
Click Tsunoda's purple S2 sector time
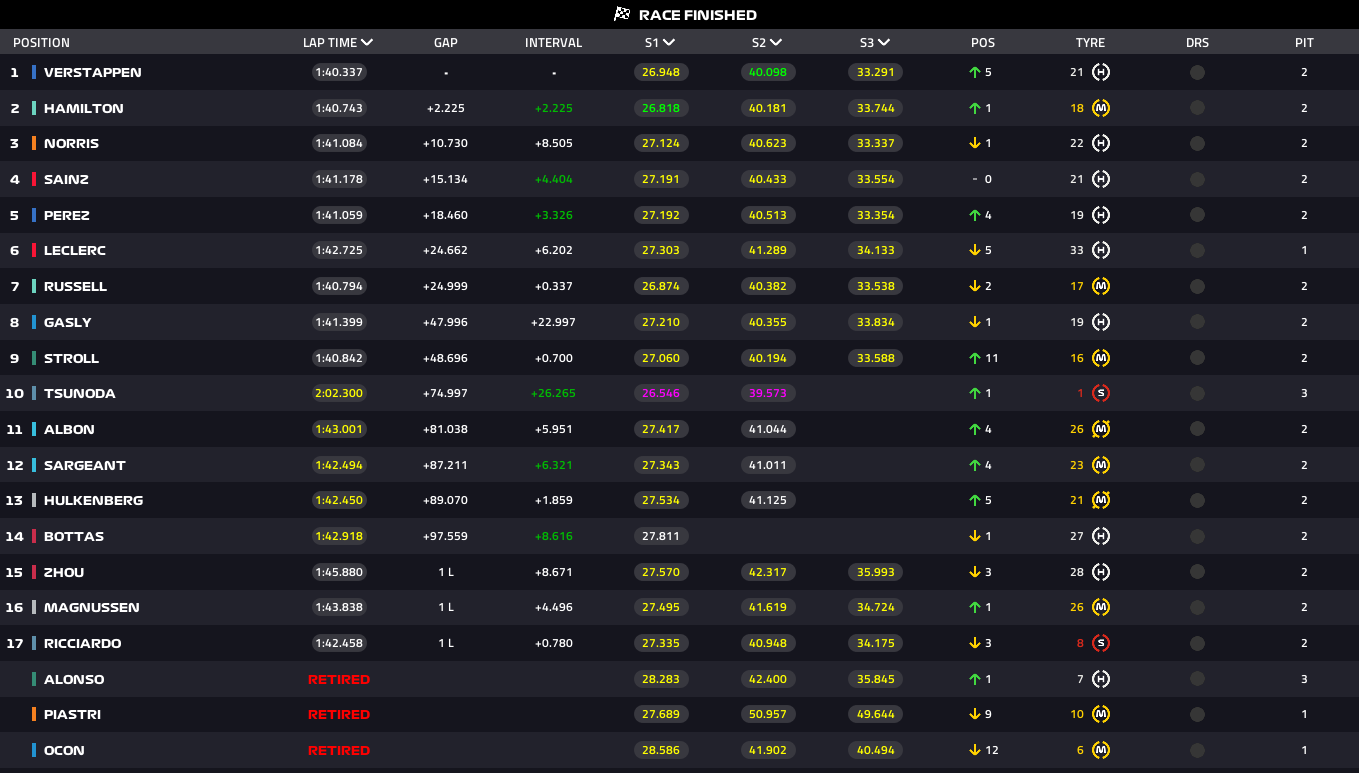pos(767,393)
